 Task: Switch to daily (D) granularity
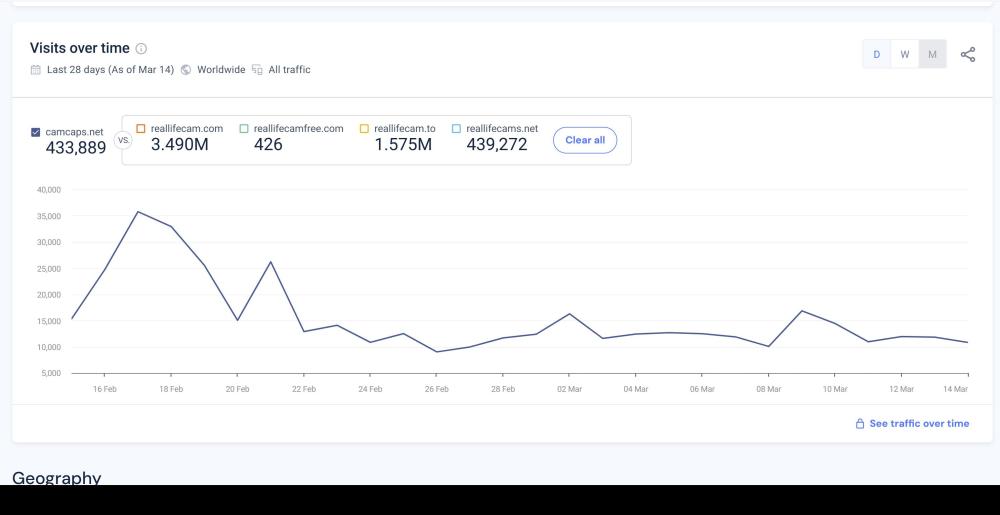coord(877,54)
